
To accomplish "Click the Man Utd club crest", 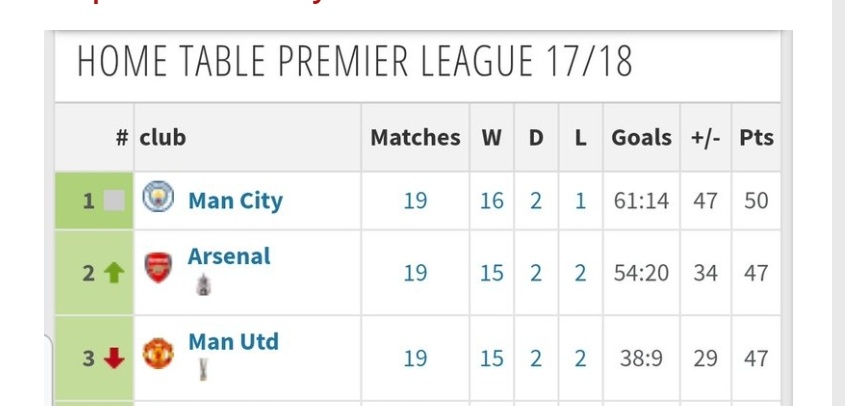I will coord(158,353).
